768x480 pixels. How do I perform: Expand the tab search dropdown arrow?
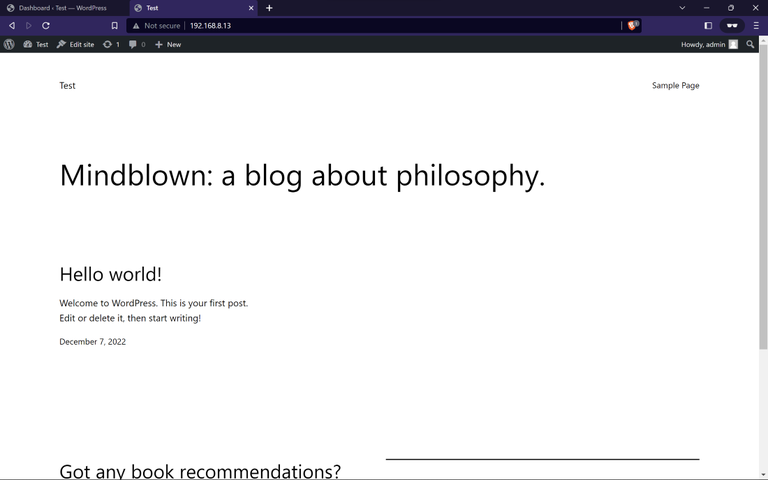[682, 8]
